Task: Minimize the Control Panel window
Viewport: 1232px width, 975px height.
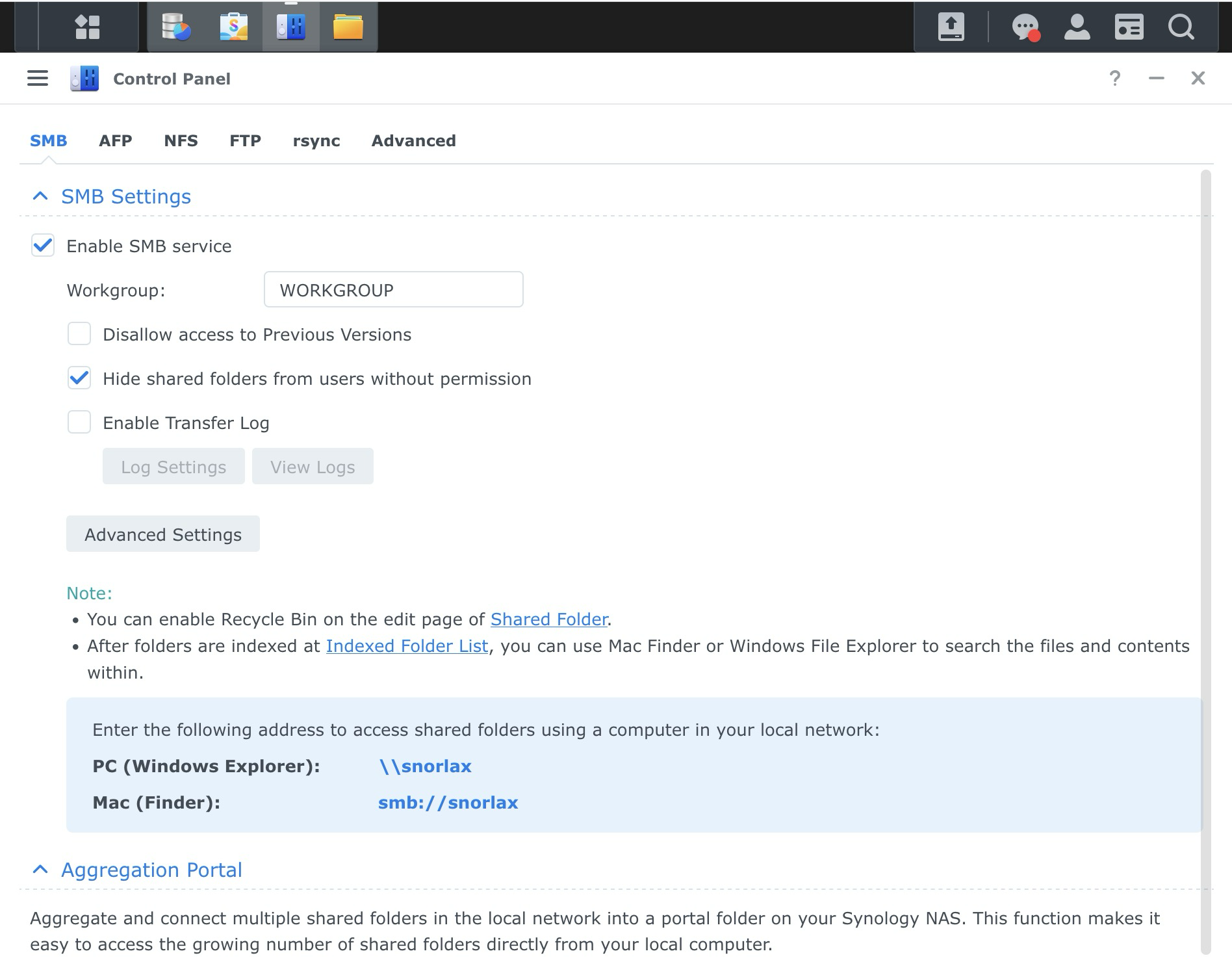Action: point(1157,79)
